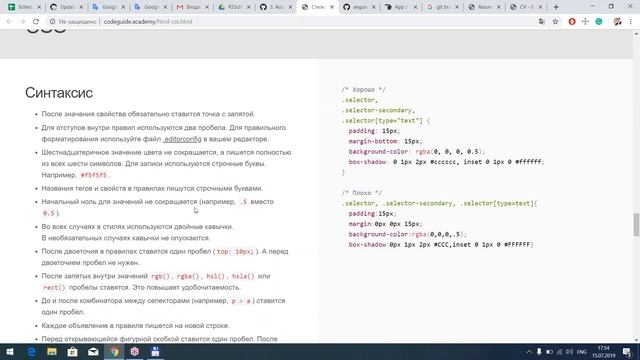
Task: Open the .editorconfig link
Action: click(182, 139)
